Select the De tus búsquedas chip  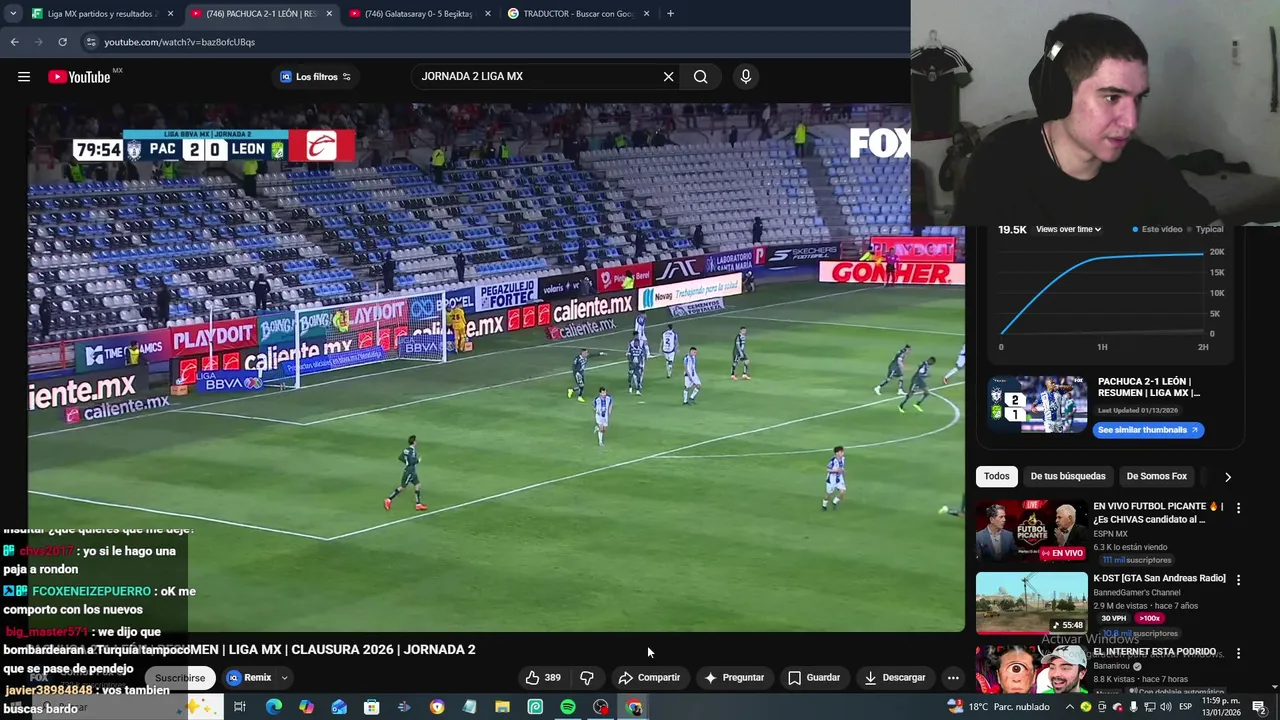pos(1068,477)
